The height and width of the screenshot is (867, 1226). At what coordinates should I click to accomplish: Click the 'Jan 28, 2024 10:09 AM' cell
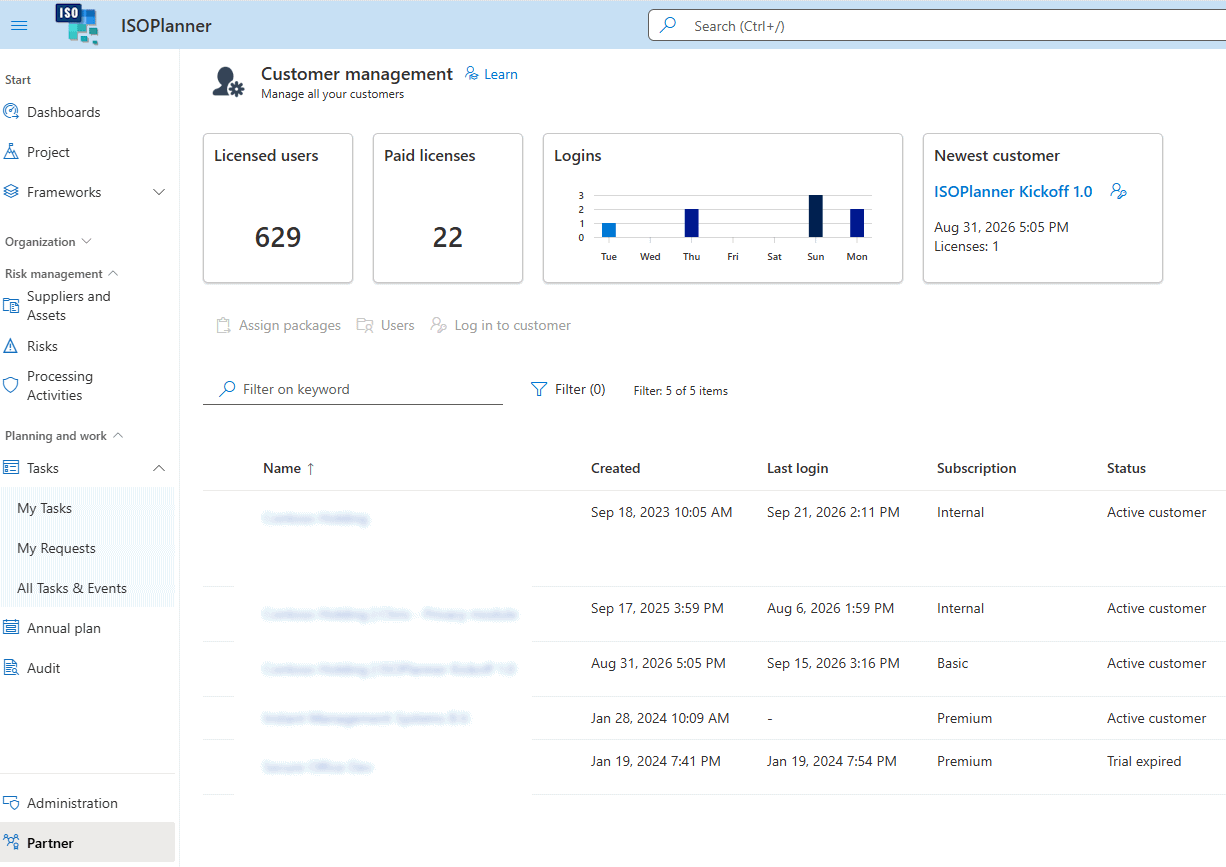click(660, 718)
